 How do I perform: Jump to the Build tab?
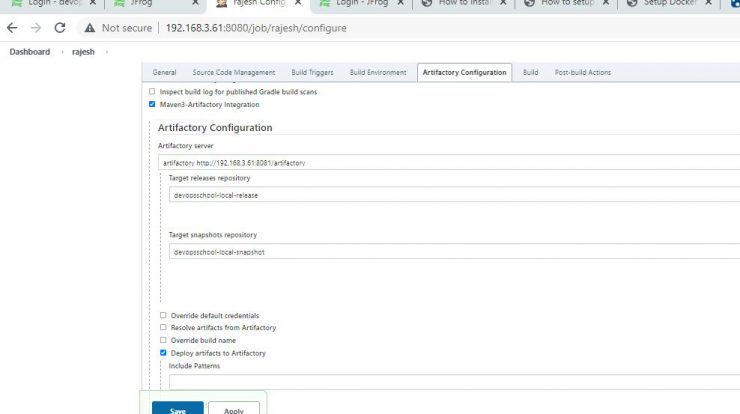pos(530,72)
